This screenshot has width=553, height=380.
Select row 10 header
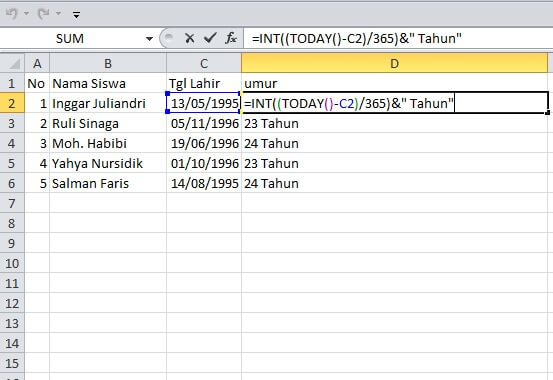pos(12,263)
